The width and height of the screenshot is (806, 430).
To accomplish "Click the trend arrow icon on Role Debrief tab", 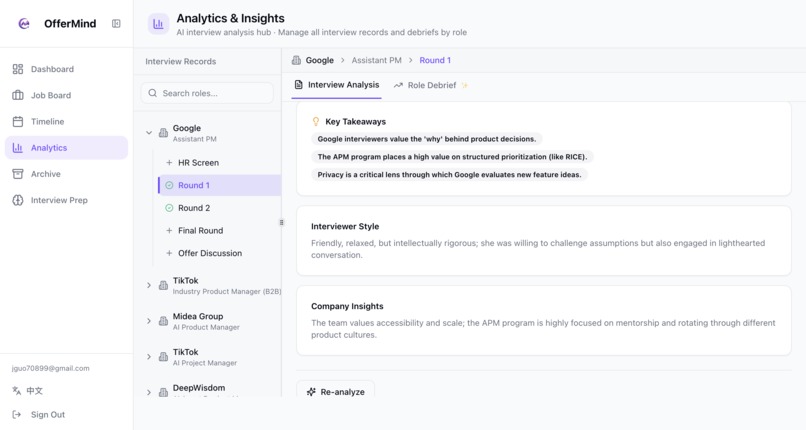I will (x=398, y=85).
